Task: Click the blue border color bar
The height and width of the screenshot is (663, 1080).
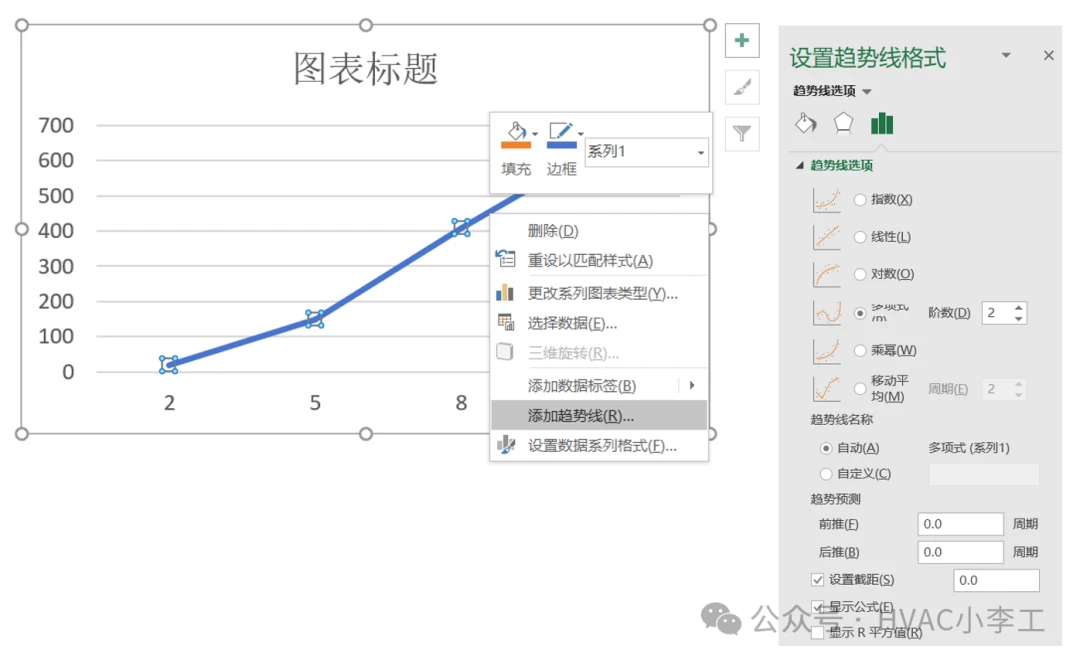Action: 561,145
